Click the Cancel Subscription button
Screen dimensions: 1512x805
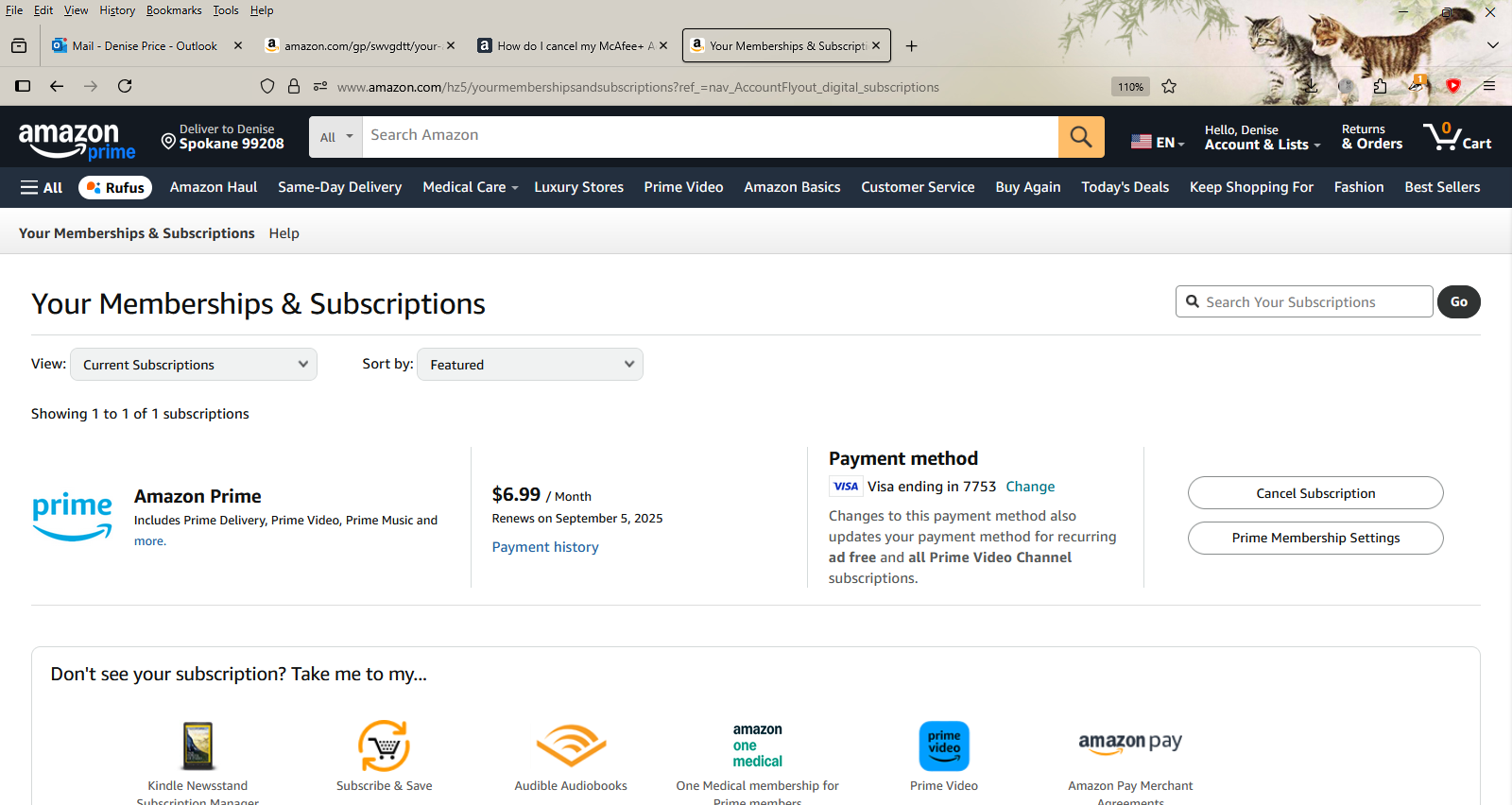(x=1315, y=493)
